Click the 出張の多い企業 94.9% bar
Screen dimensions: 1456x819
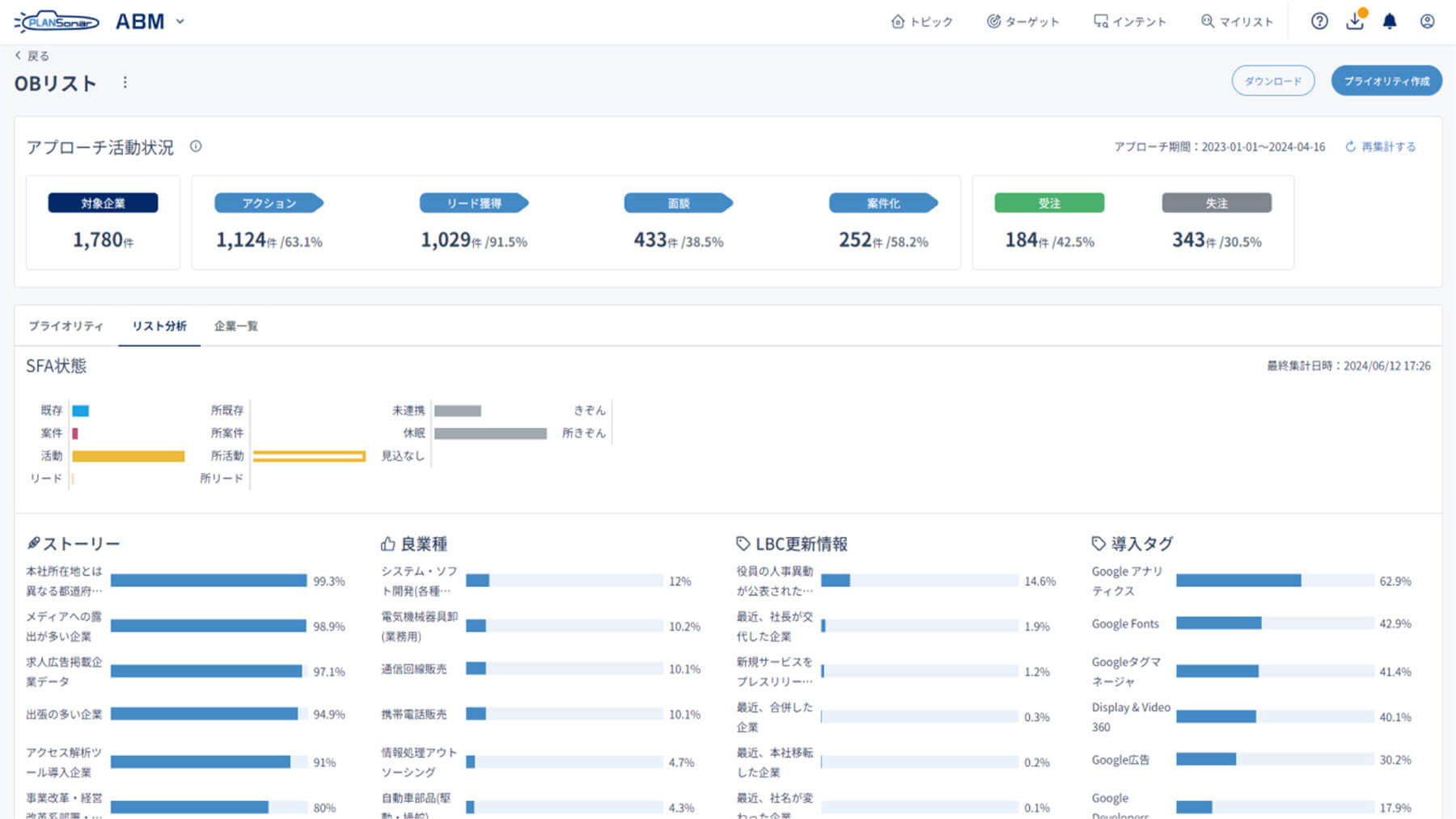point(210,714)
